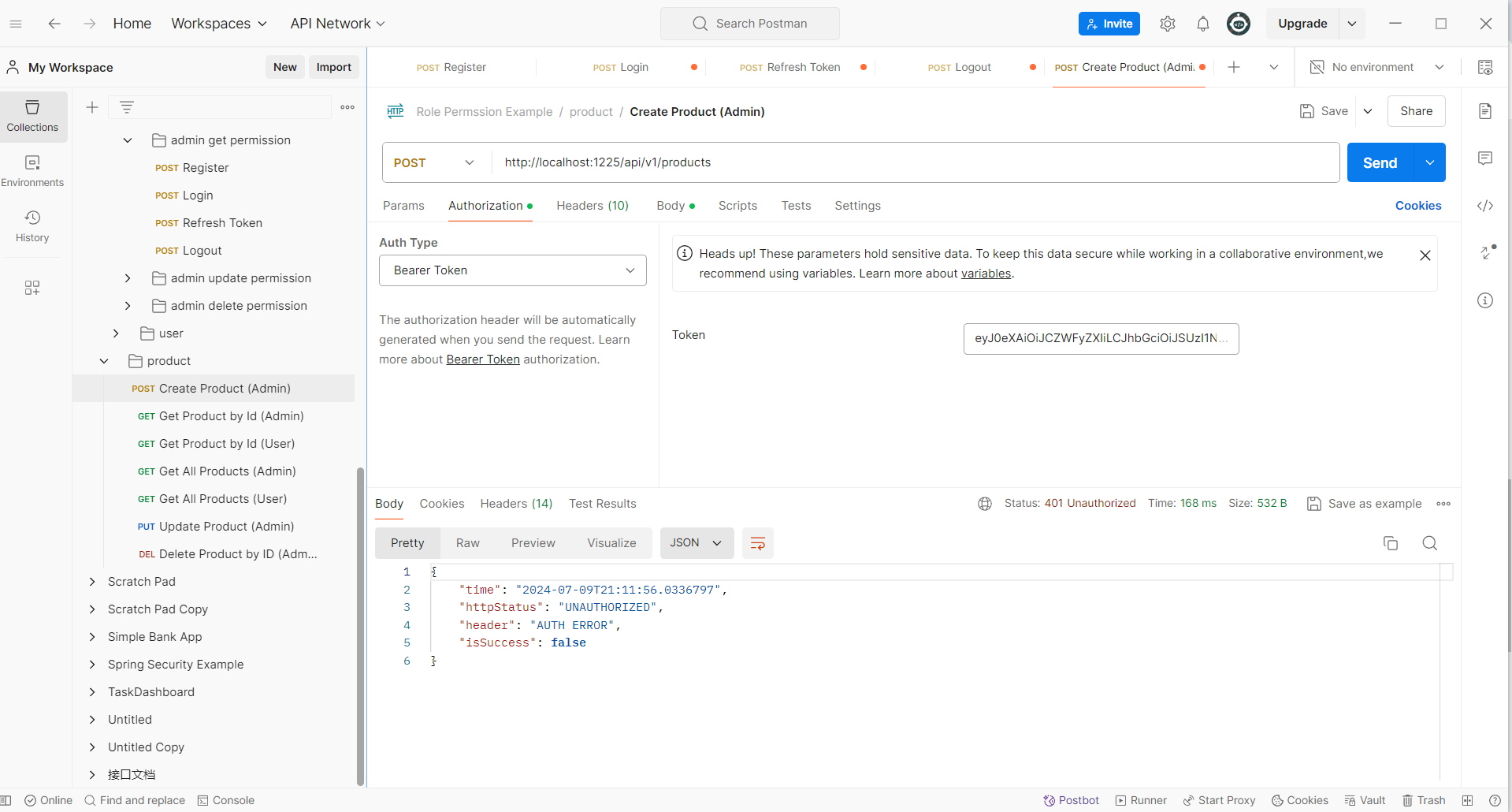The width and height of the screenshot is (1512, 812).
Task: Open the API Network menu
Action: click(338, 24)
